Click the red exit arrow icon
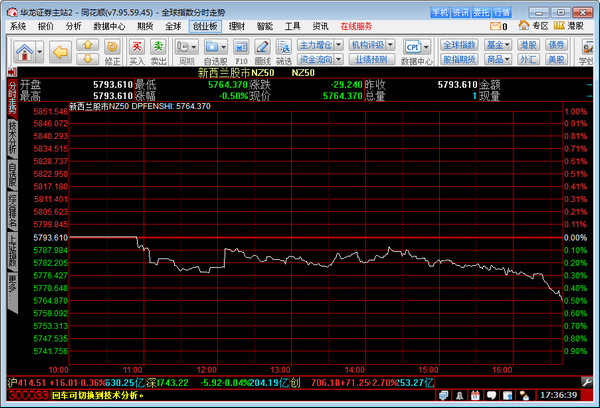Screen dimensions: 600x408 pos(12,72)
